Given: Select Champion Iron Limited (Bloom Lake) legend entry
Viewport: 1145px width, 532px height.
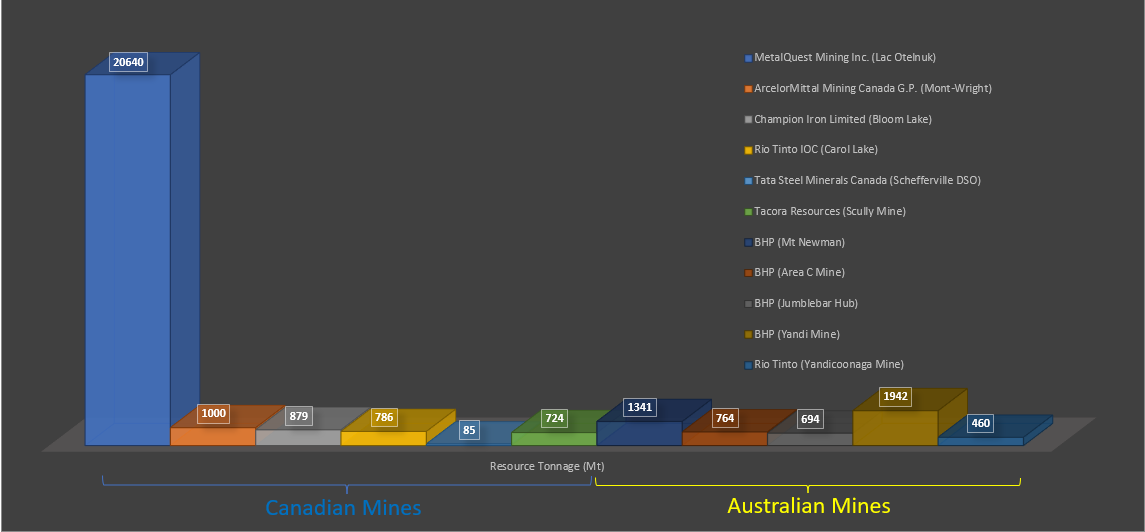Looking at the screenshot, I should [838, 119].
